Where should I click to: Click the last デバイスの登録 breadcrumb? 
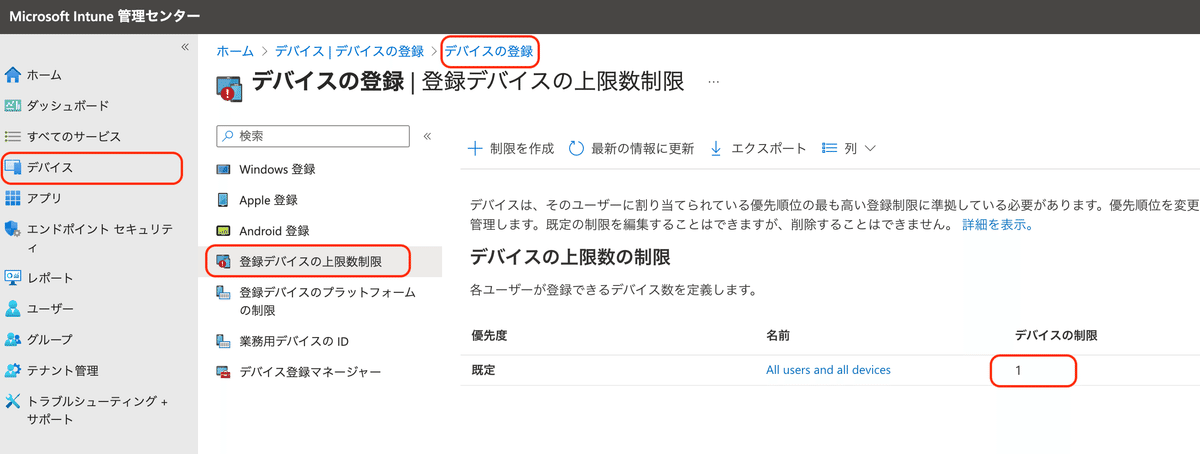(489, 50)
